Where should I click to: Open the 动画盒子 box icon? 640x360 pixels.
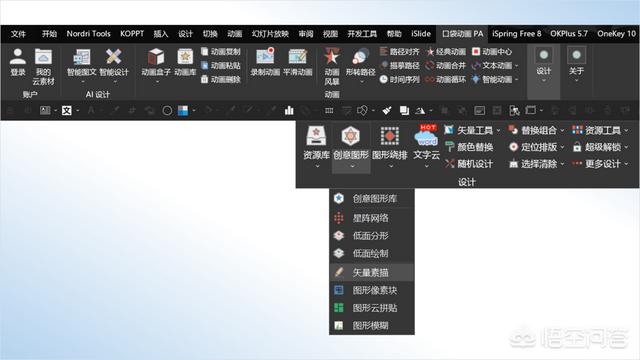tap(156, 65)
